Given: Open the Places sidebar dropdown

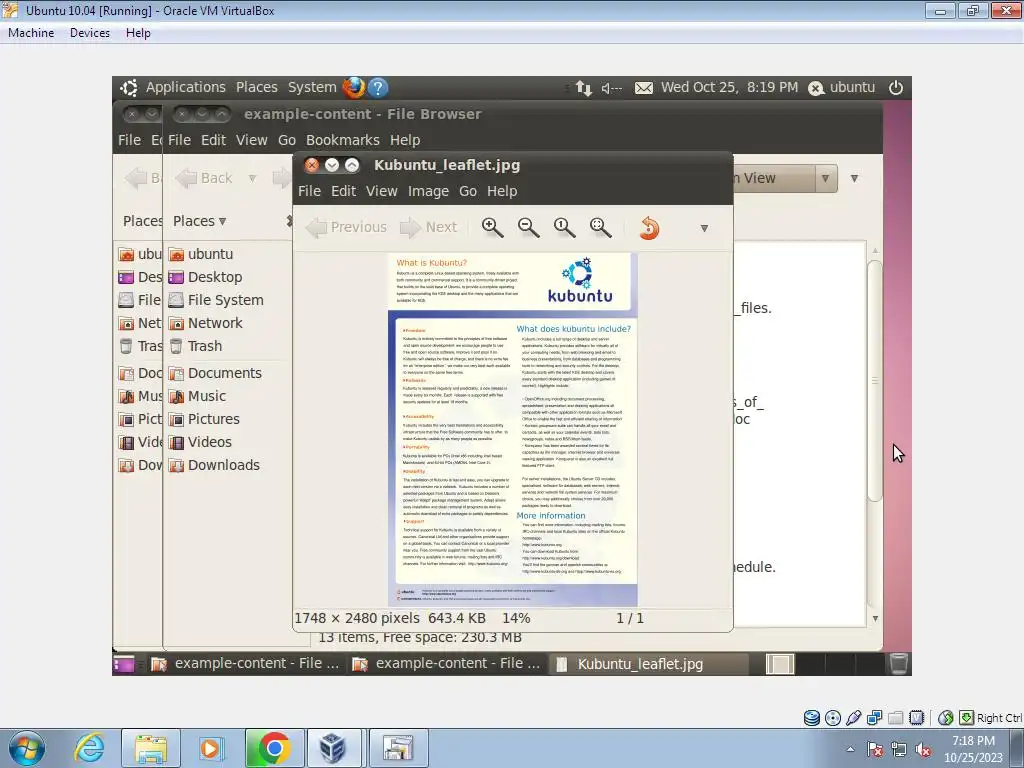Looking at the screenshot, I should point(200,221).
